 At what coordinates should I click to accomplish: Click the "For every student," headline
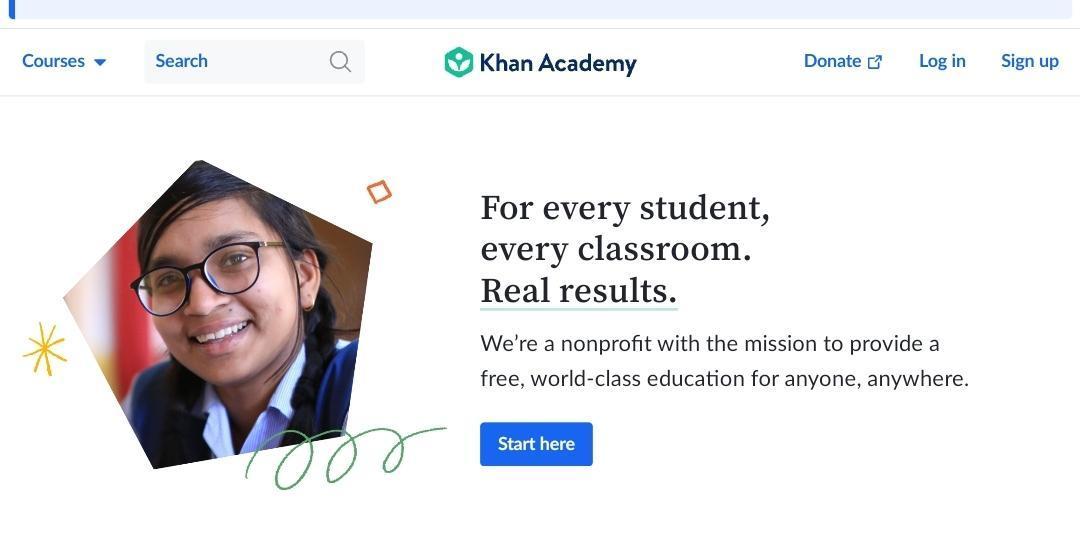coord(625,209)
